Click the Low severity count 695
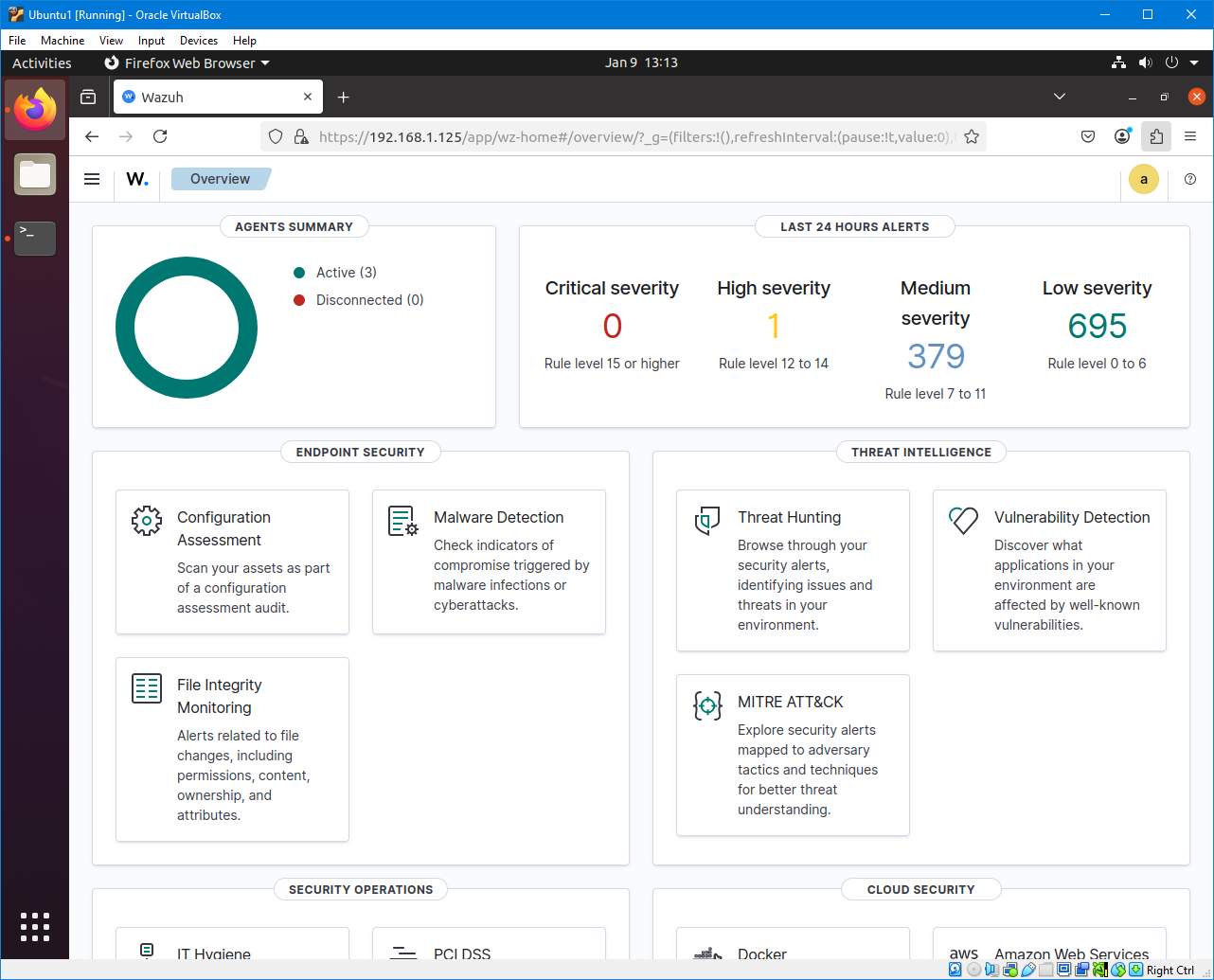 pyautogui.click(x=1097, y=326)
